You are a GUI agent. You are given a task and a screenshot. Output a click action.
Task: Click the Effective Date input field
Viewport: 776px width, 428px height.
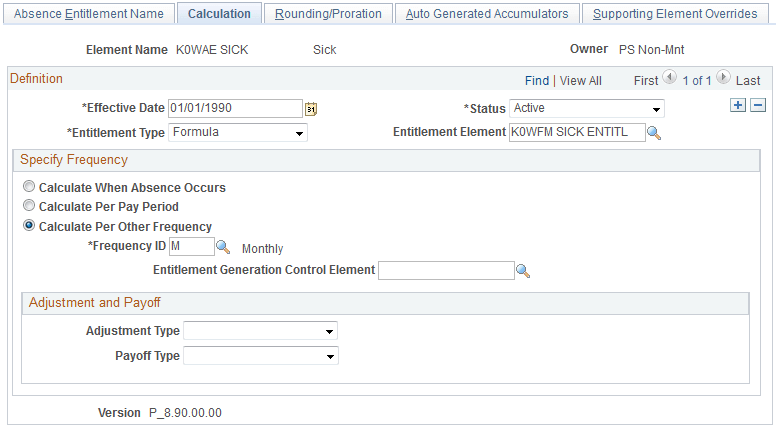[235, 108]
